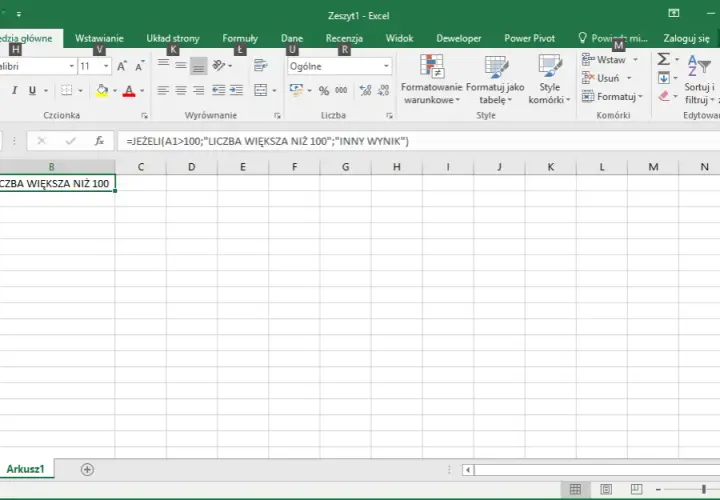Increase decimal places
This screenshot has width=720, height=500.
(366, 90)
